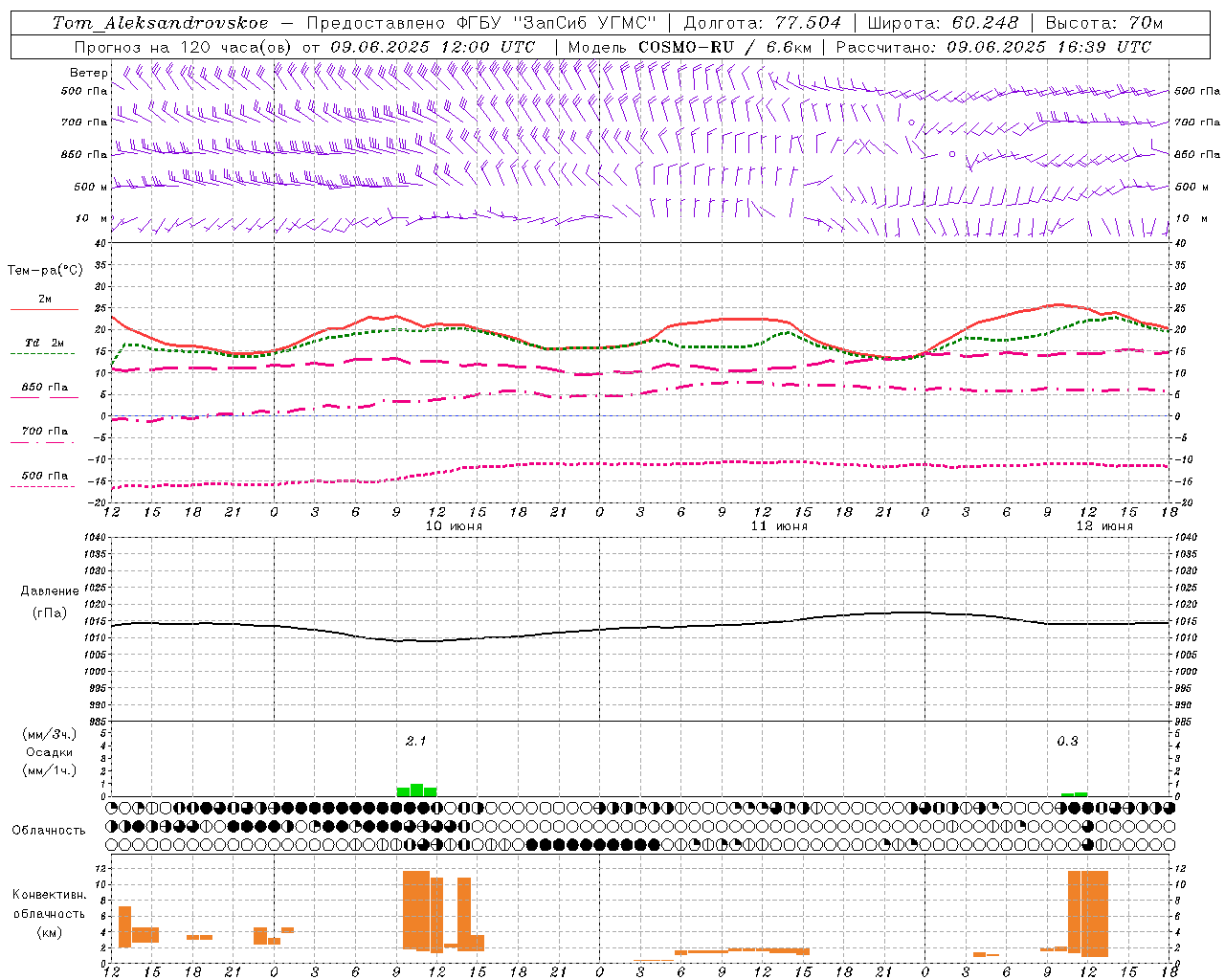Screen dimensions: 1225x980
Task: Click the '2м' temperature legend entry
Action: coord(45,300)
